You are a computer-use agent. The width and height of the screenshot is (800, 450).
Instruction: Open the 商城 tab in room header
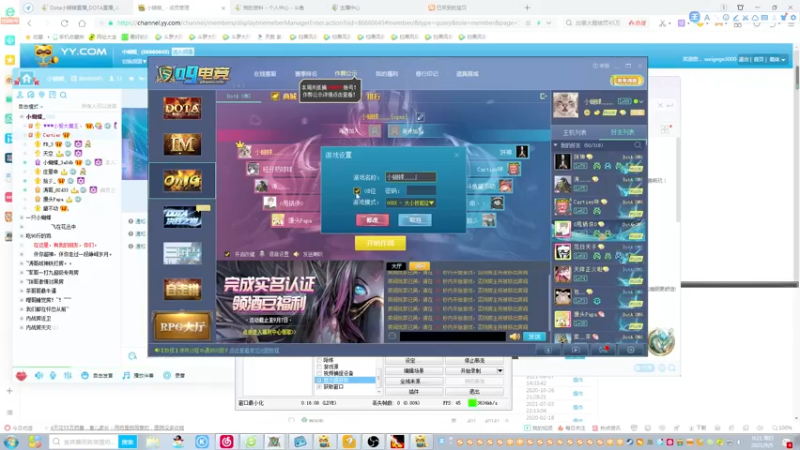tap(284, 96)
